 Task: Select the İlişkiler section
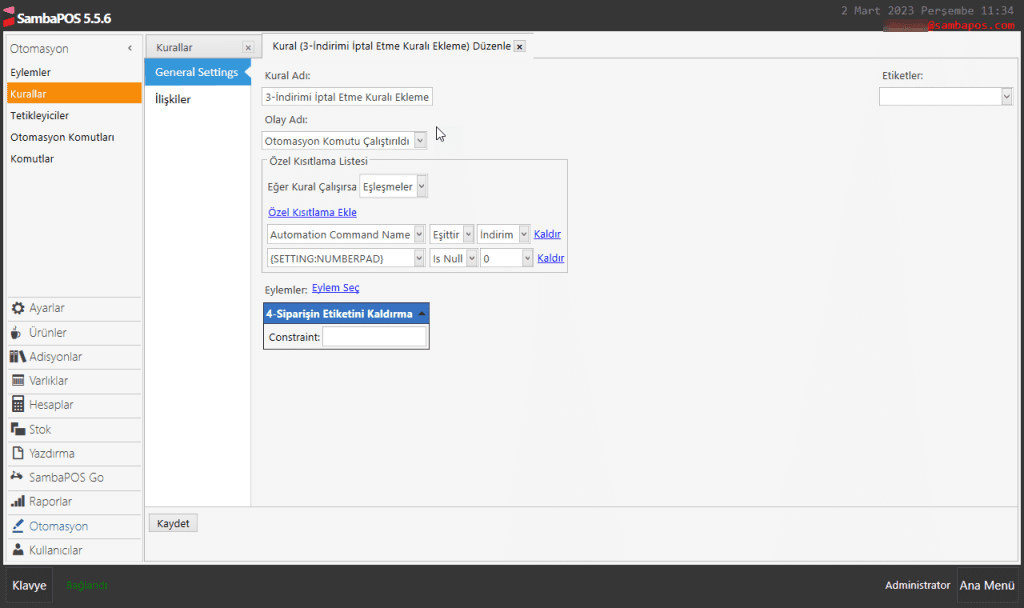(173, 99)
